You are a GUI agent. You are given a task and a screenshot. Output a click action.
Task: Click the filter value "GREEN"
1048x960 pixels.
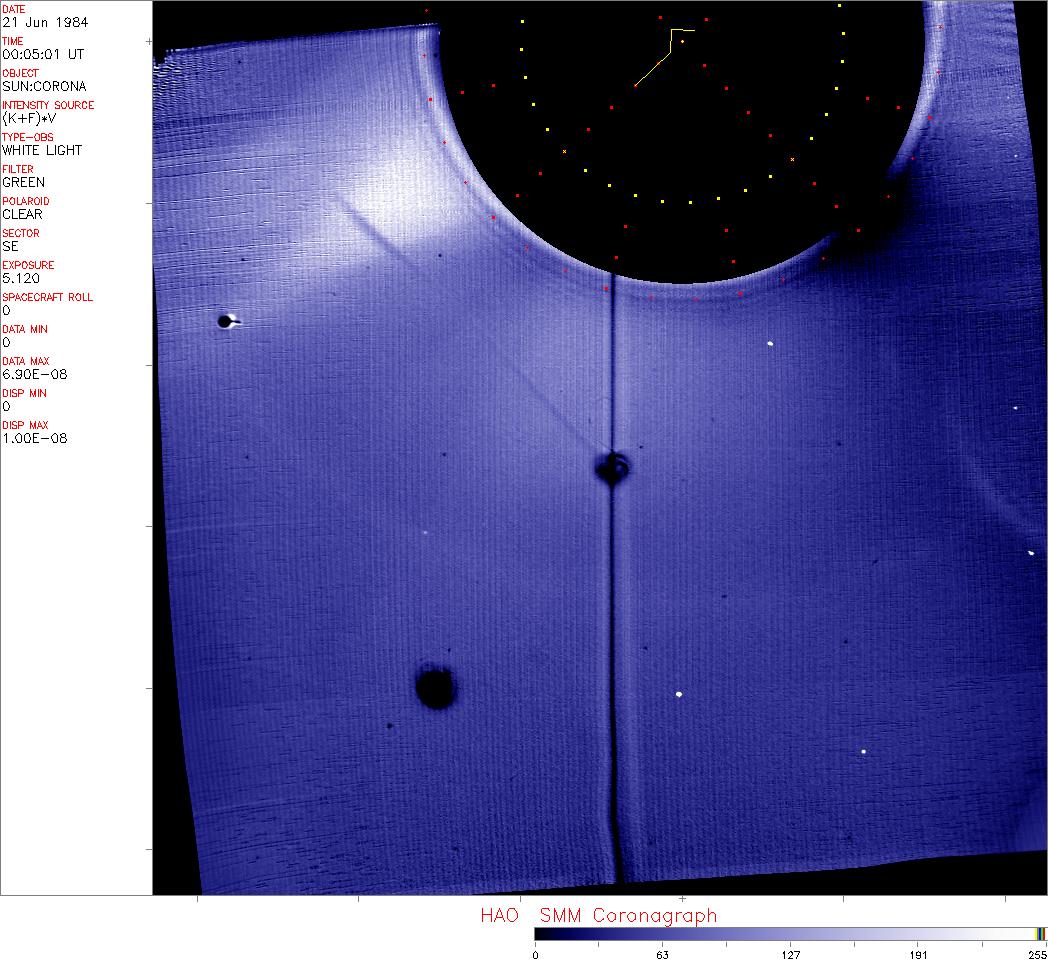pos(23,182)
